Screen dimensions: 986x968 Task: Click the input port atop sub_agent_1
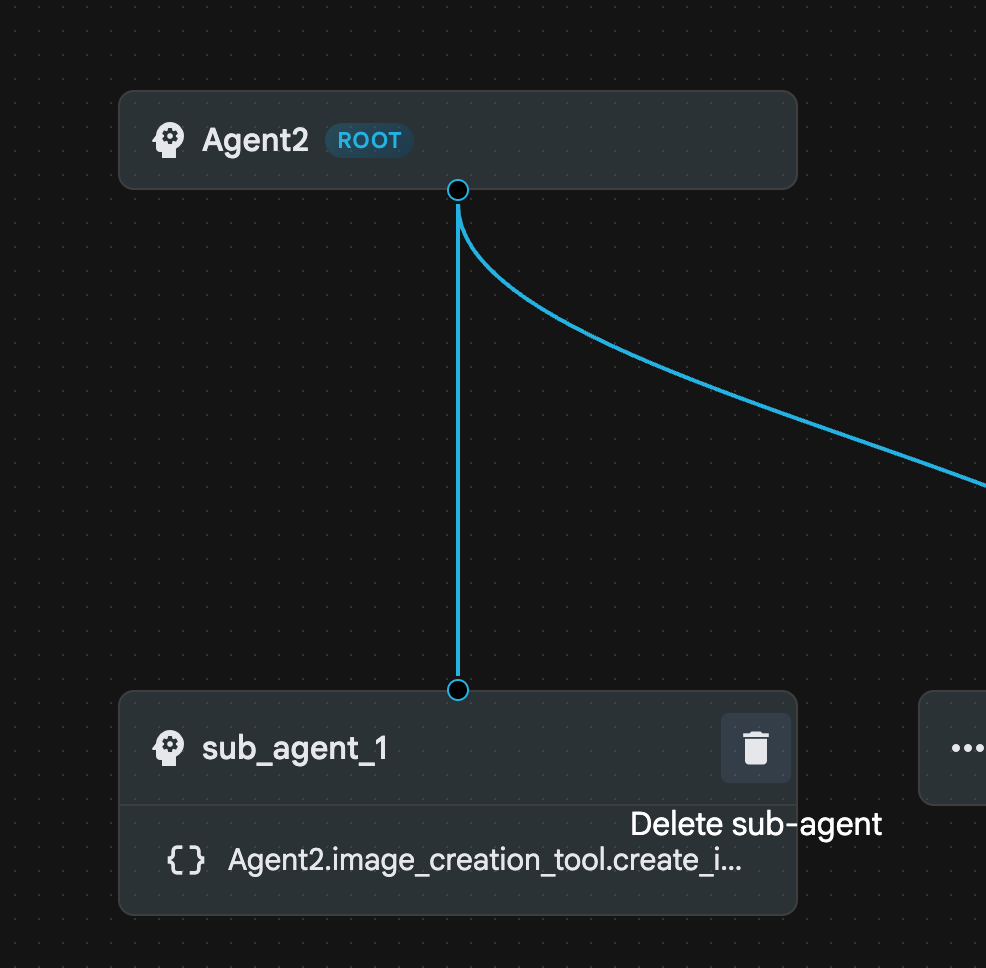click(x=458, y=690)
